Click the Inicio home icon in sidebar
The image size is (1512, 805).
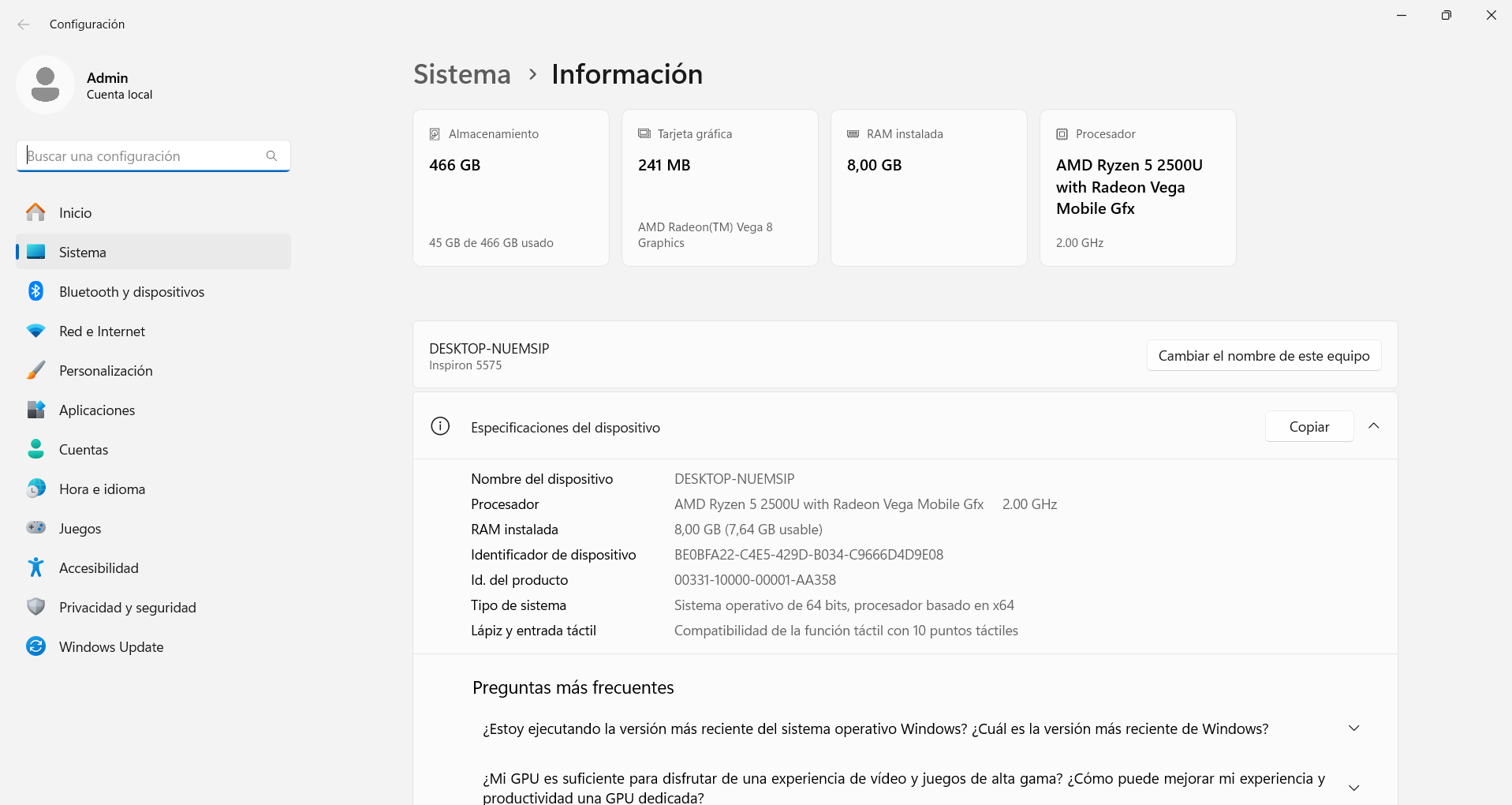coord(35,212)
